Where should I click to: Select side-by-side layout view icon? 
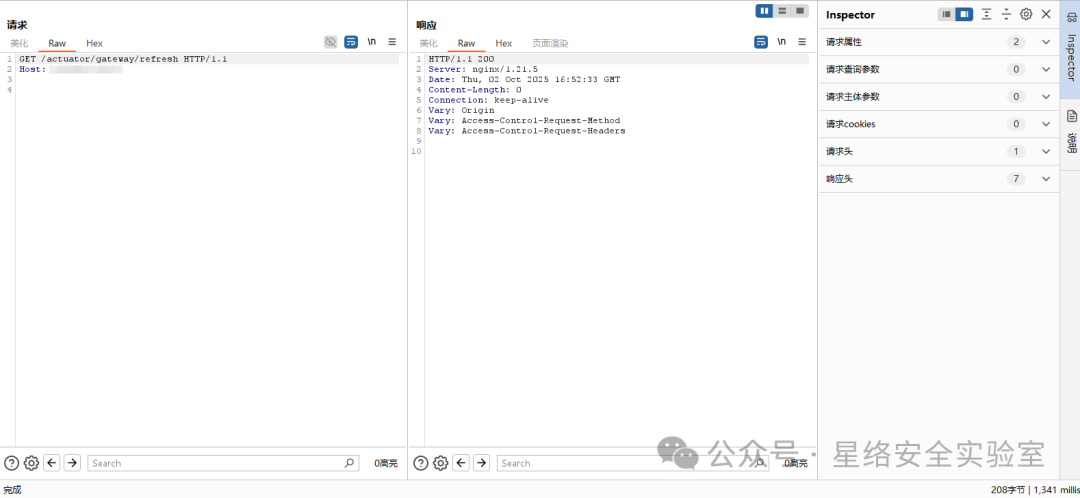coord(765,11)
